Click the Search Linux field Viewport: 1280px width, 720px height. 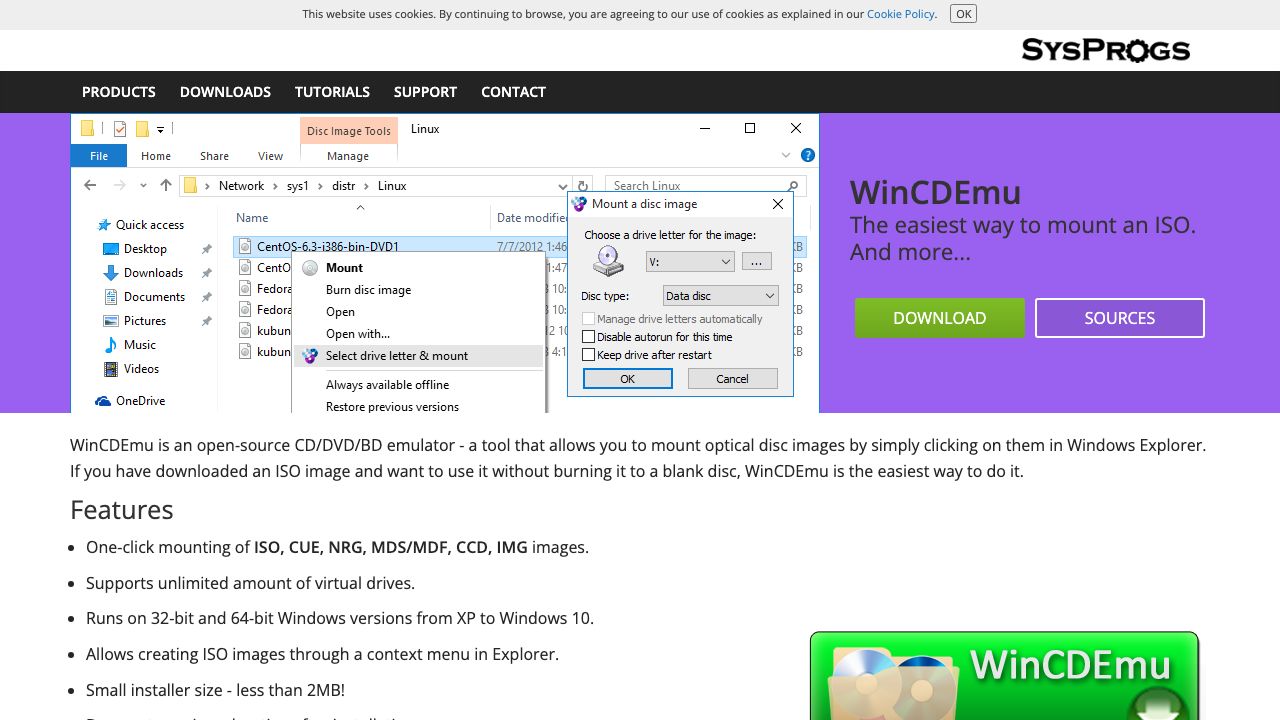[705, 186]
